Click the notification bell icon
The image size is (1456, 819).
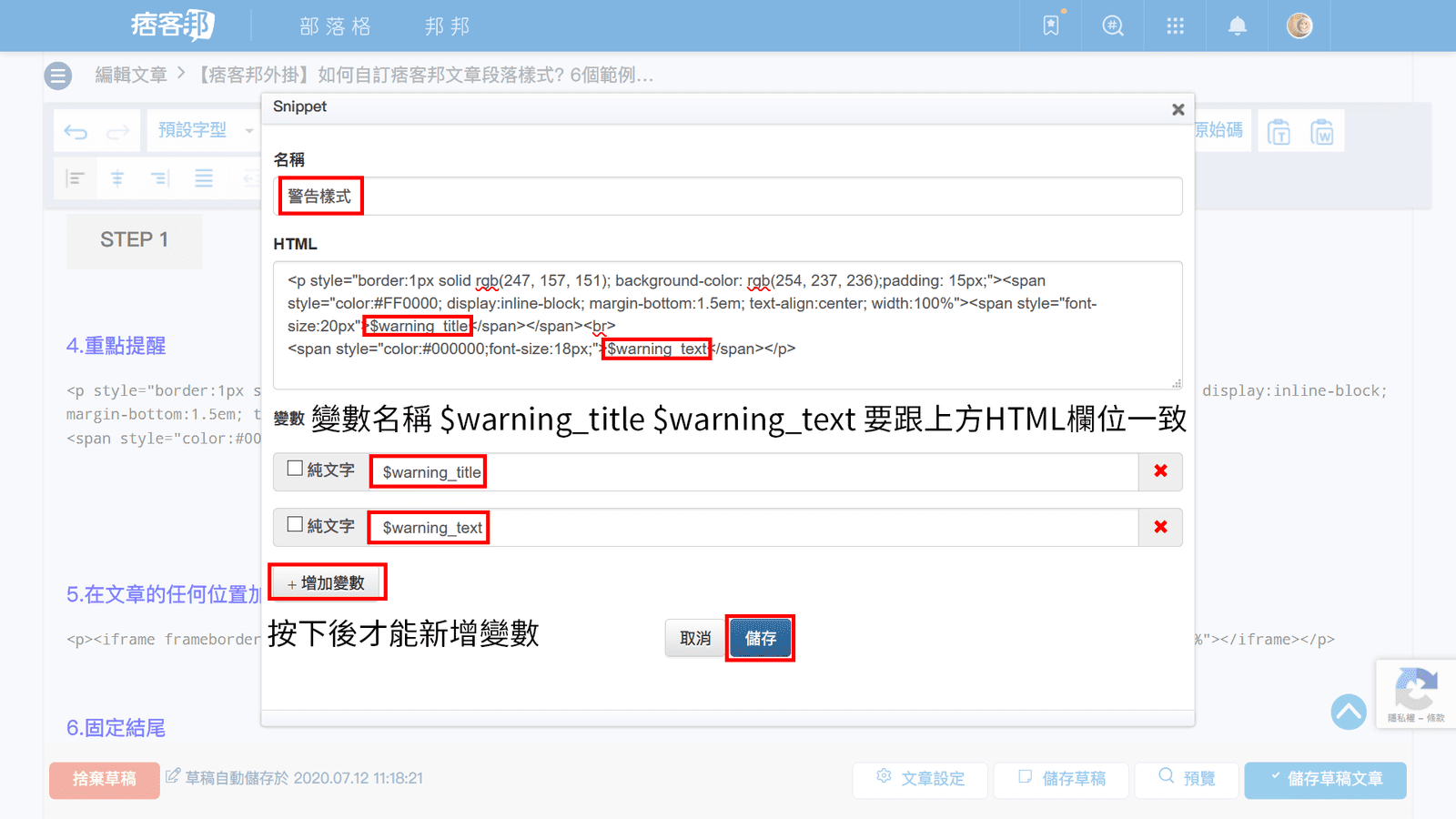point(1237,26)
